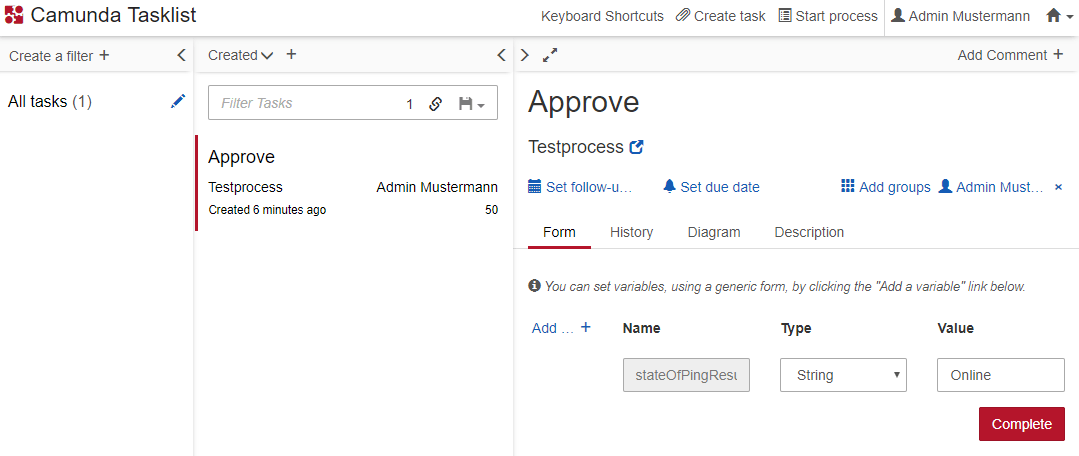Switch to the History tab
Viewport: 1079px width, 456px height.
click(x=631, y=232)
